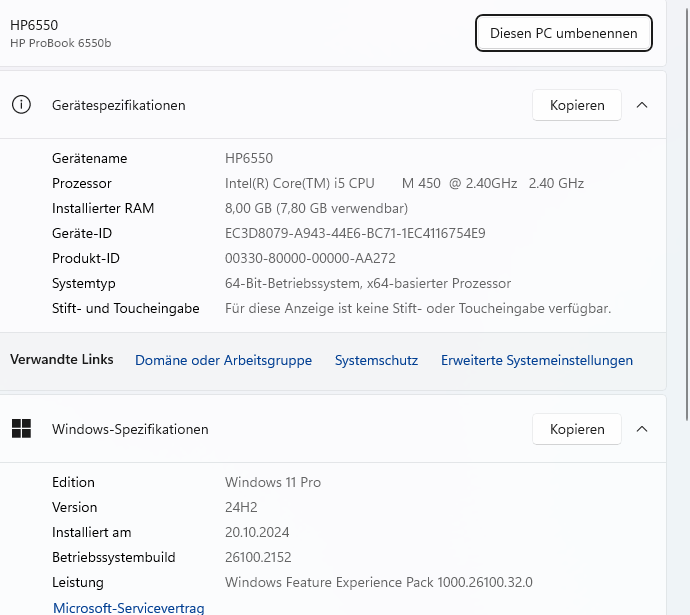Viewport: 690px width, 615px height.
Task: Collapse the Gerätespezifikationen section with its chevron
Action: tap(642, 105)
